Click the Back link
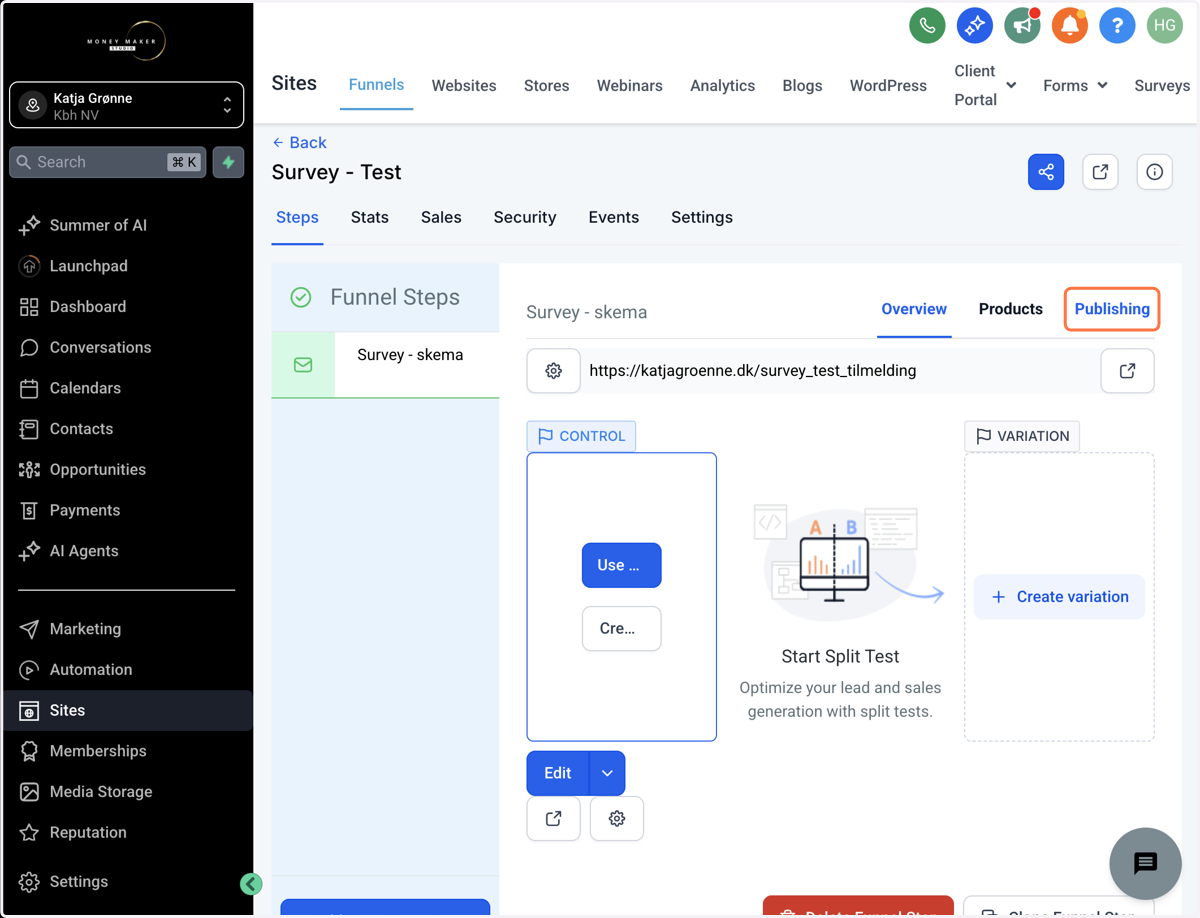The height and width of the screenshot is (918, 1200). pyautogui.click(x=300, y=143)
